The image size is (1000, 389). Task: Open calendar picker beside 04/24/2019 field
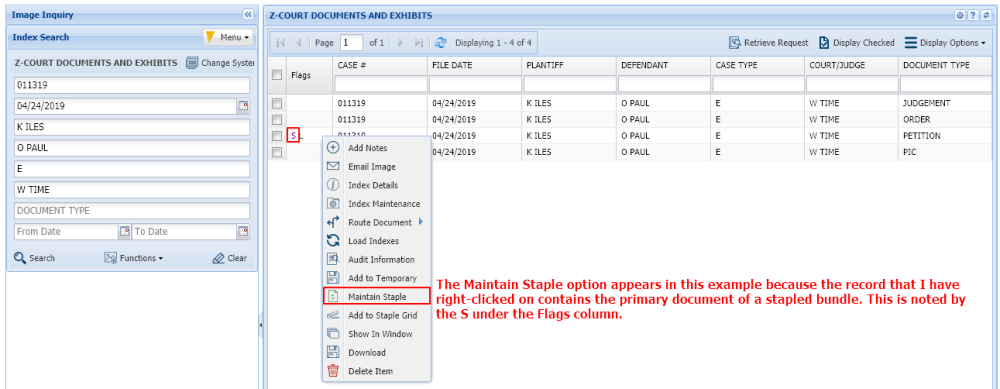pyautogui.click(x=243, y=106)
